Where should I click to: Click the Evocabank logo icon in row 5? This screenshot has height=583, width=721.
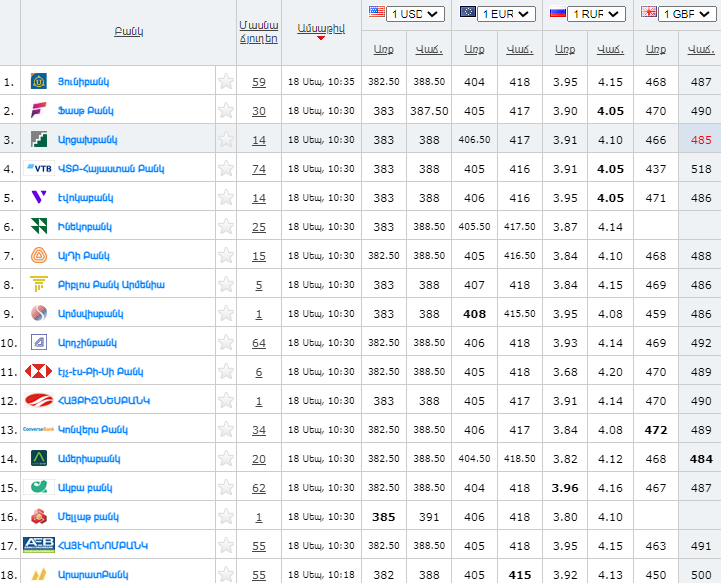tap(39, 197)
